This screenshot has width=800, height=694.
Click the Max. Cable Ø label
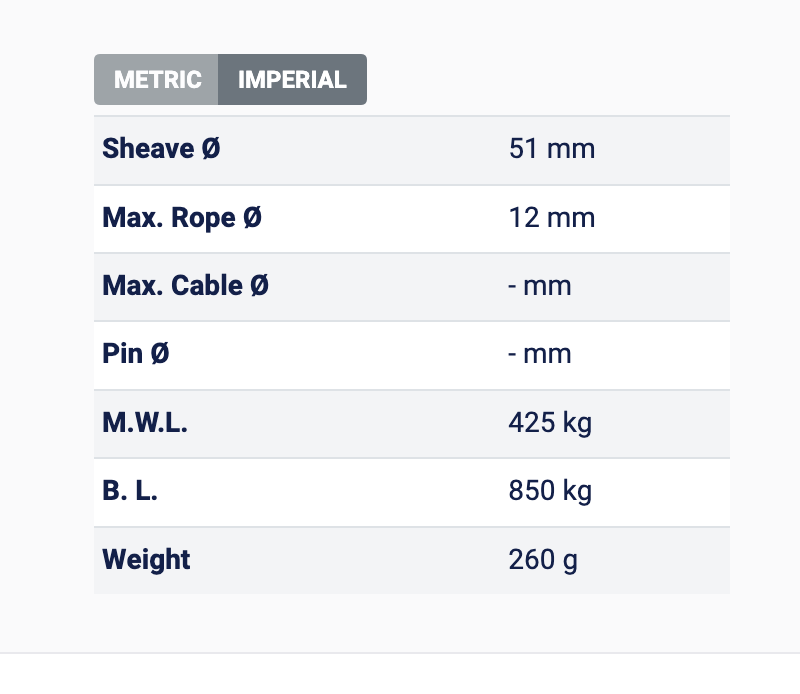point(185,286)
